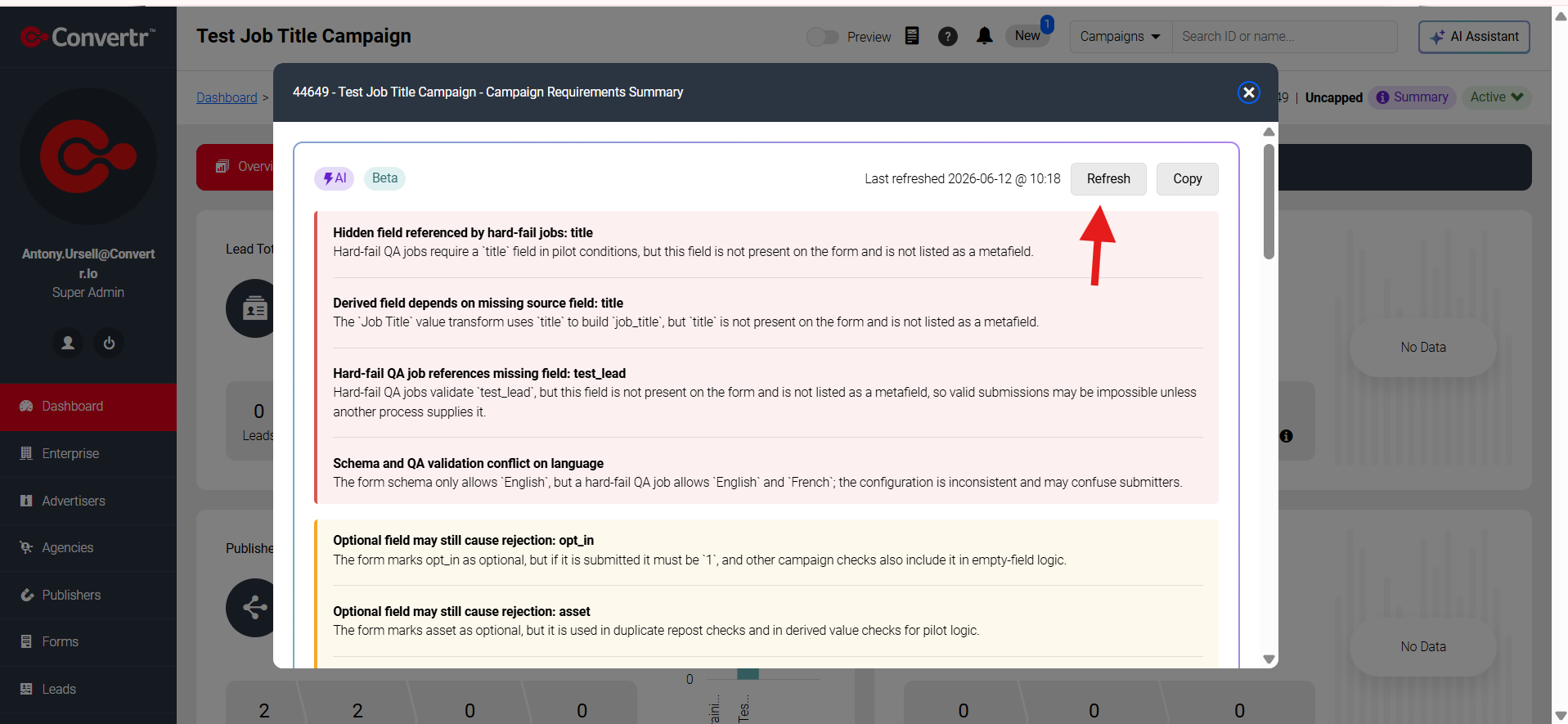This screenshot has height=724, width=1568.
Task: Click the Leads sidebar icon
Action: 26,689
